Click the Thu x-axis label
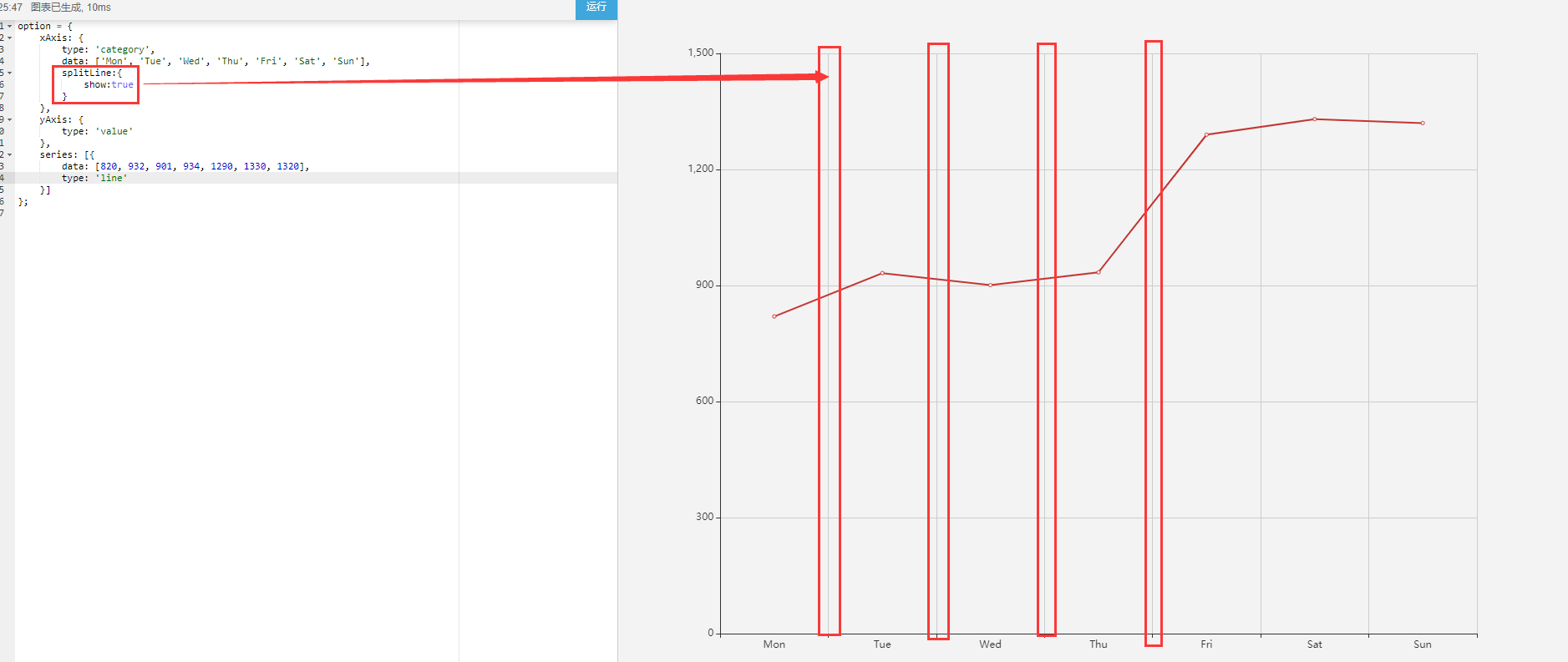The image size is (1568, 662). (1099, 644)
